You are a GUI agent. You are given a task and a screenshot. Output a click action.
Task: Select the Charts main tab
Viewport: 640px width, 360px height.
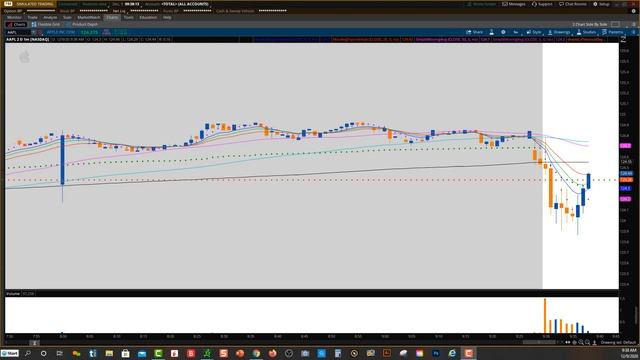pyautogui.click(x=112, y=18)
